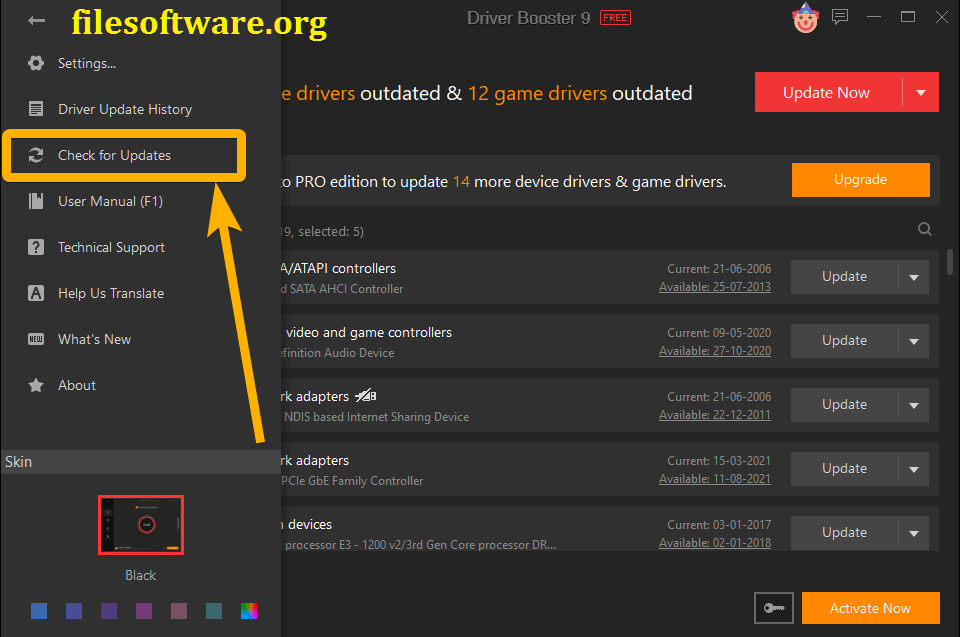Screen dimensions: 960x637
Task: Click the network-disabled icon beside adapters
Action: coord(366,396)
